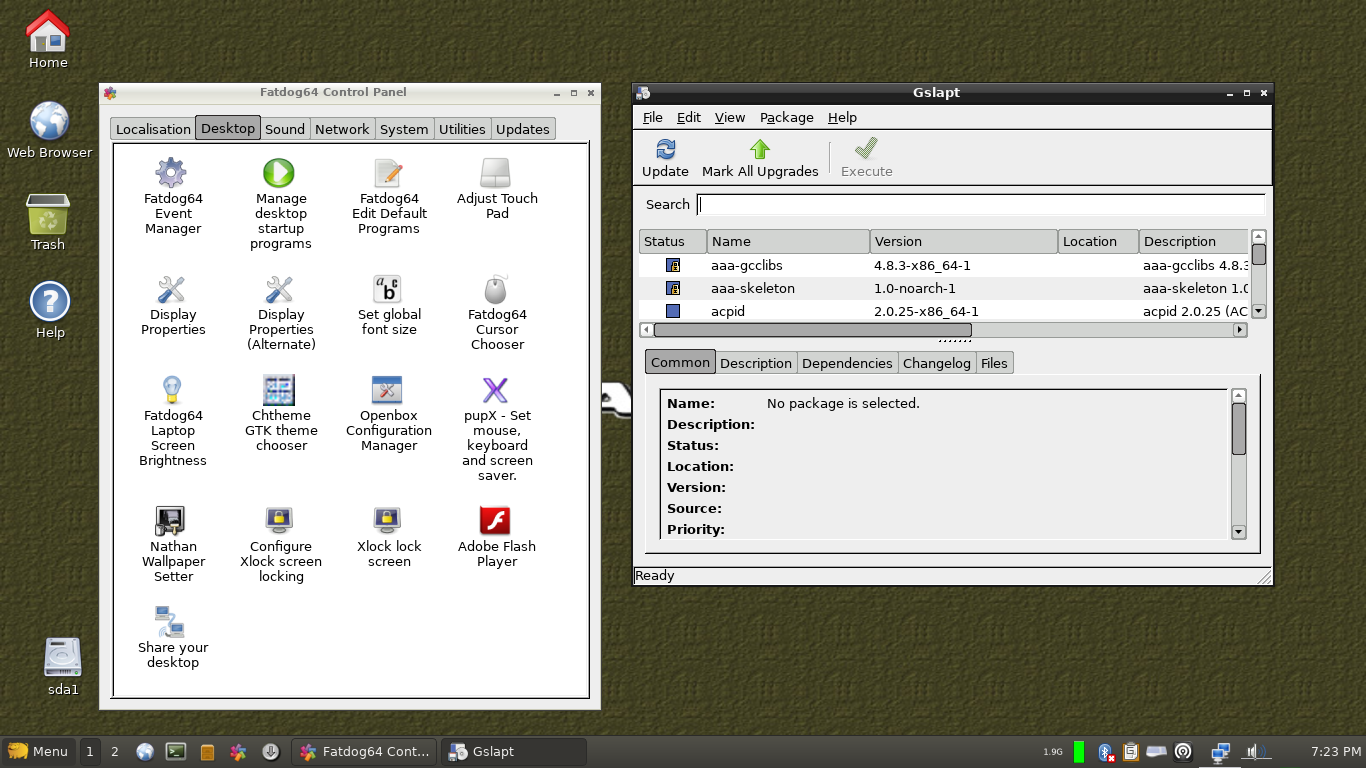The height and width of the screenshot is (768, 1366).
Task: Switch to virtual desktop 2 in taskbar
Action: (x=115, y=752)
